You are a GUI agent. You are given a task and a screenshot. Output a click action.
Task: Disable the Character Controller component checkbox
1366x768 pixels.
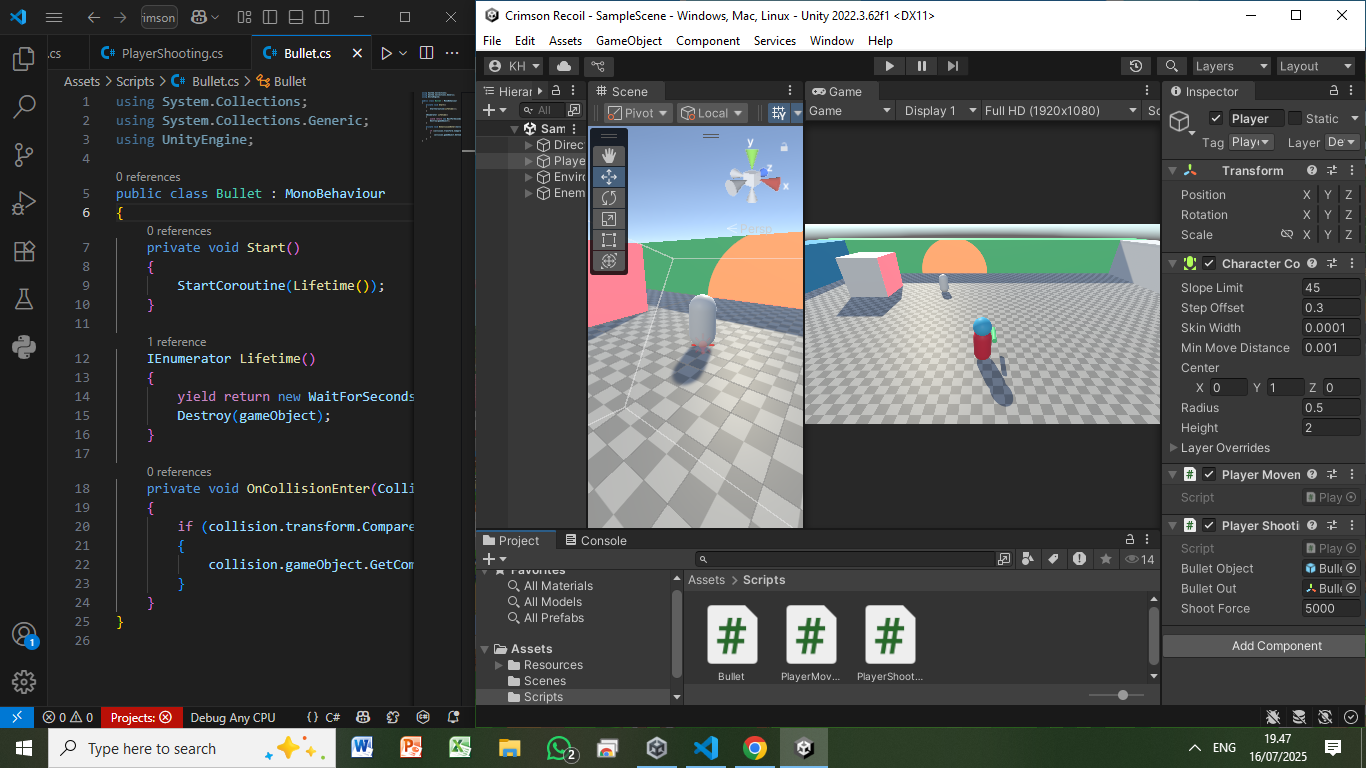(1209, 264)
